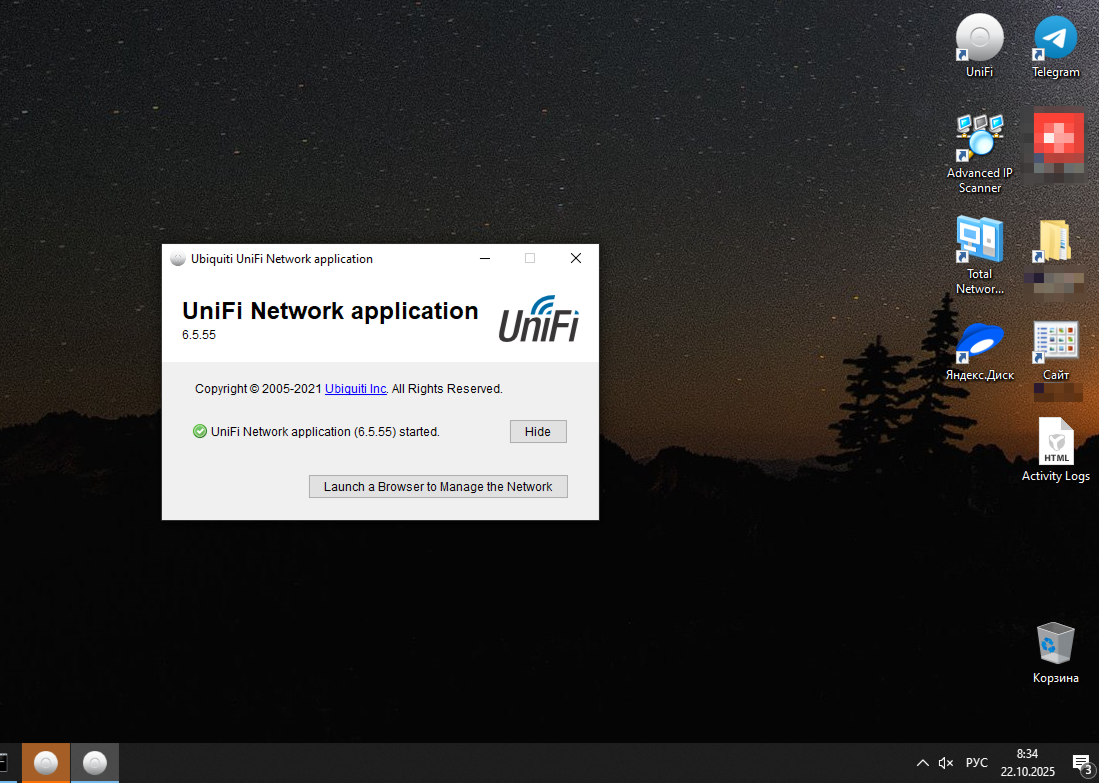Click the orange-highlighted UniFi taskbar button

(46, 763)
